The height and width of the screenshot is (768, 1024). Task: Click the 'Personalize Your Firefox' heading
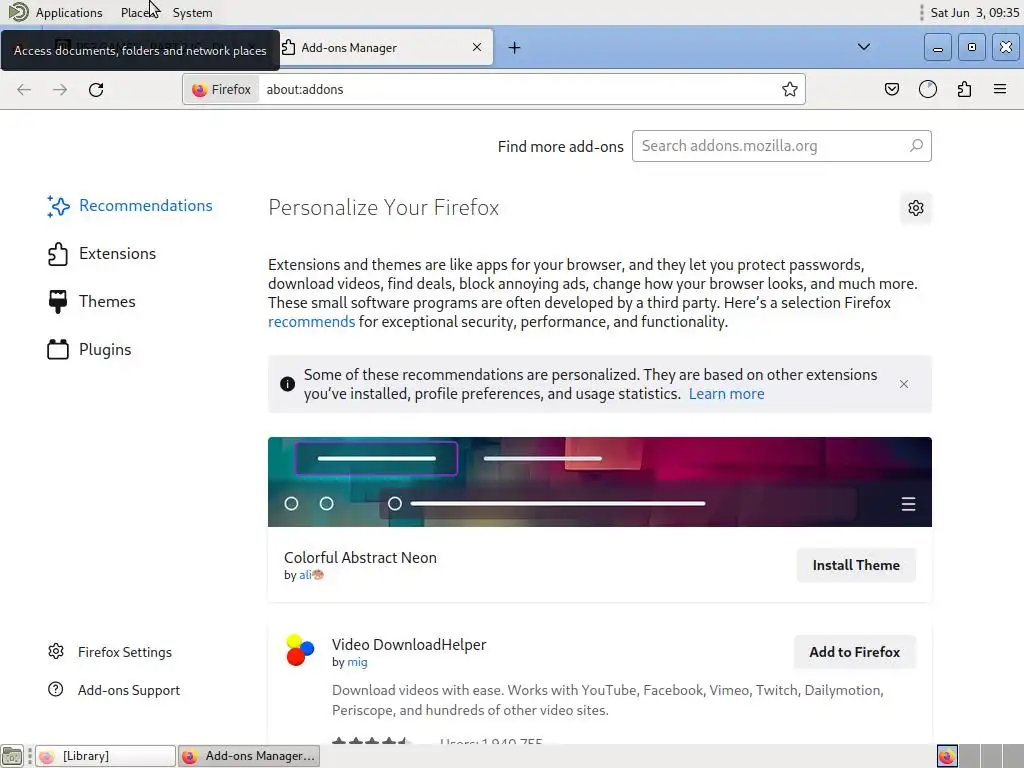coord(383,208)
